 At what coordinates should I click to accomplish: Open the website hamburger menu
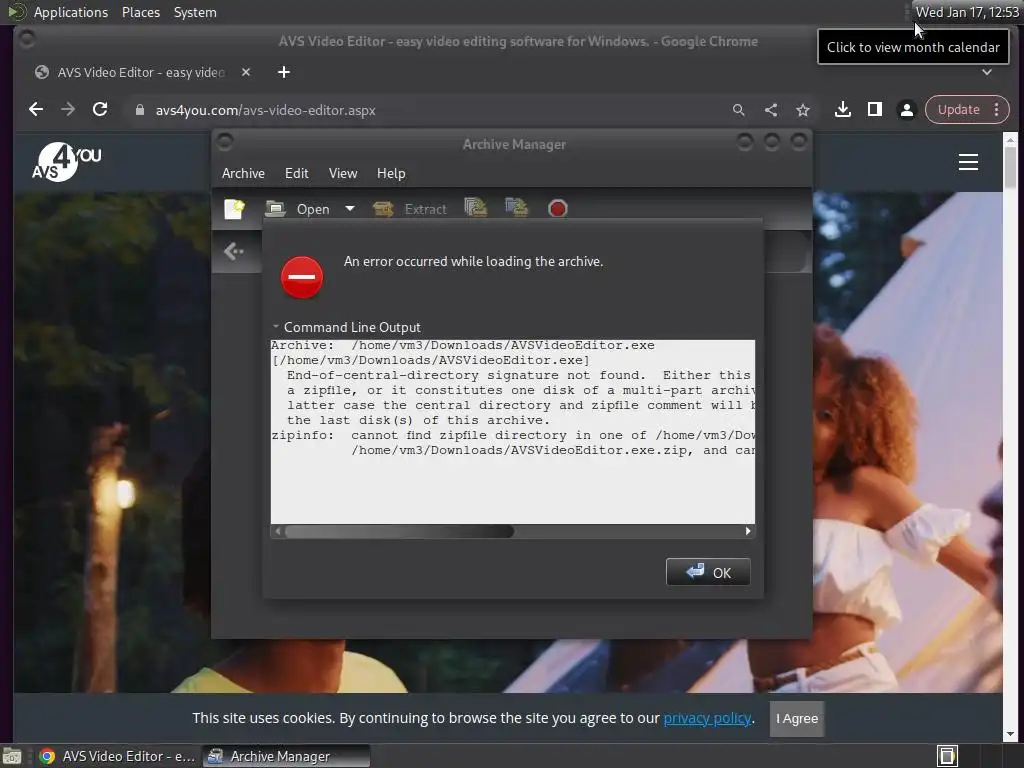(x=968, y=162)
